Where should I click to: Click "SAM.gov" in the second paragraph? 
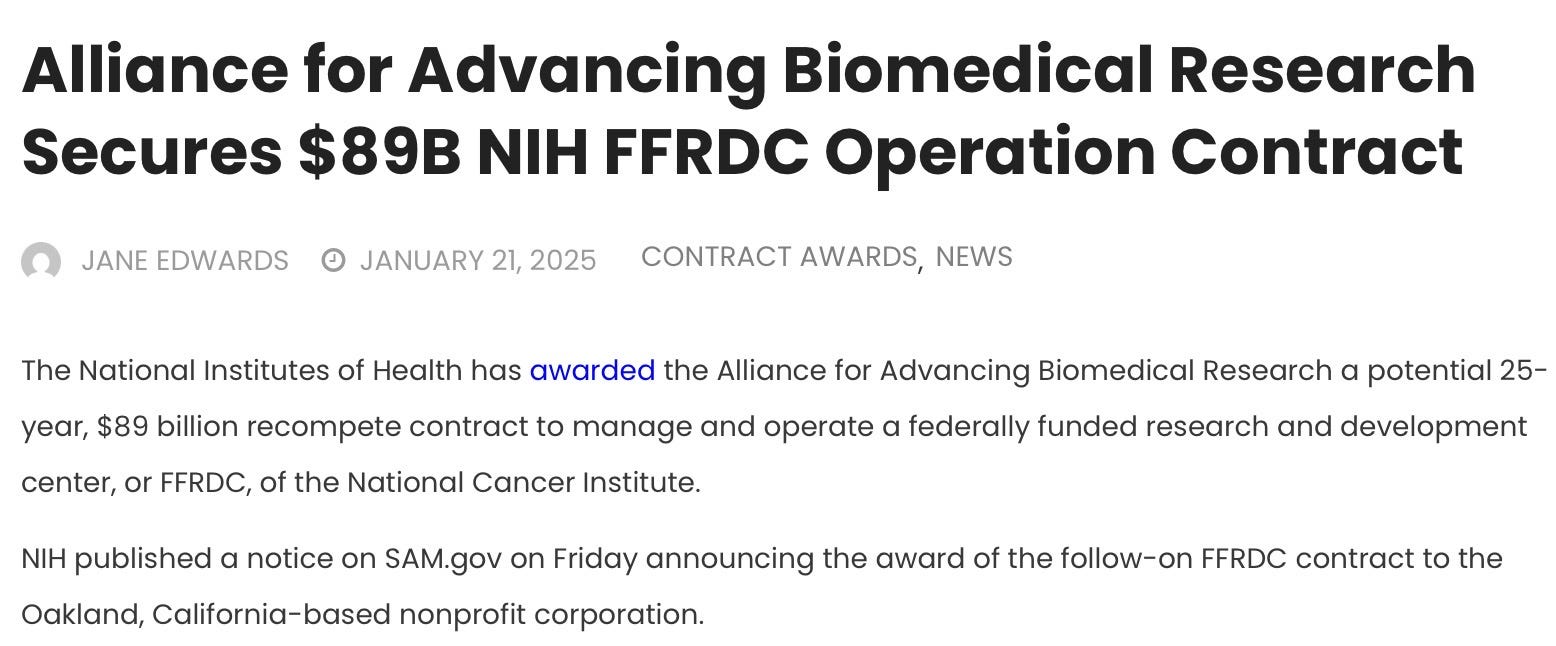pyautogui.click(x=443, y=559)
